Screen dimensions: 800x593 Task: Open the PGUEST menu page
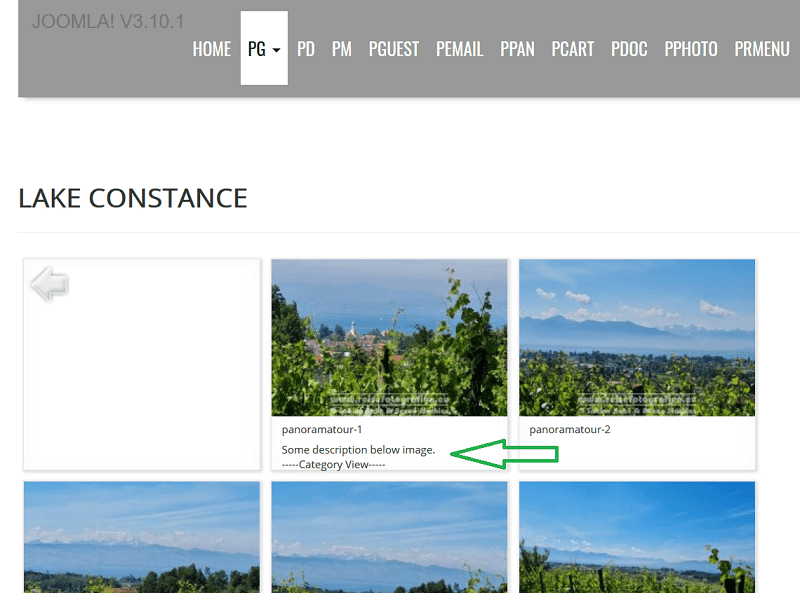coord(394,49)
